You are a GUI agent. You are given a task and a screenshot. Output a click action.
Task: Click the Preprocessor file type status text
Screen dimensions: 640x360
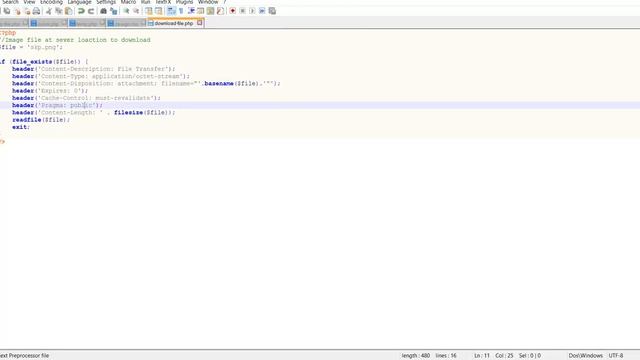pyautogui.click(x=24, y=356)
